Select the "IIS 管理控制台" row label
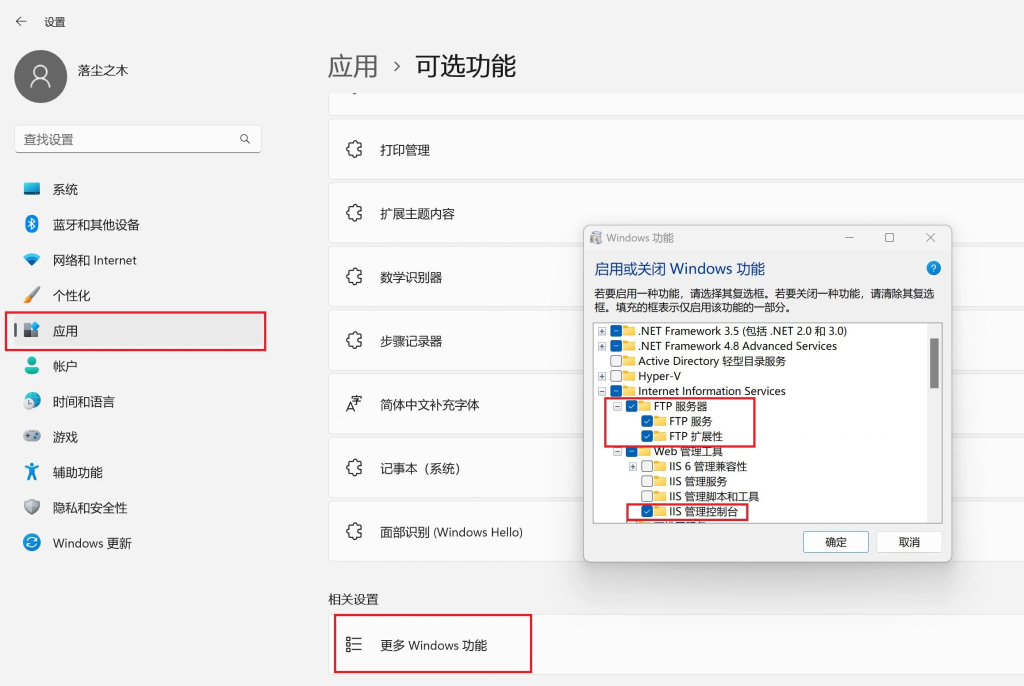Screen dimensions: 1024x686 click(x=703, y=511)
